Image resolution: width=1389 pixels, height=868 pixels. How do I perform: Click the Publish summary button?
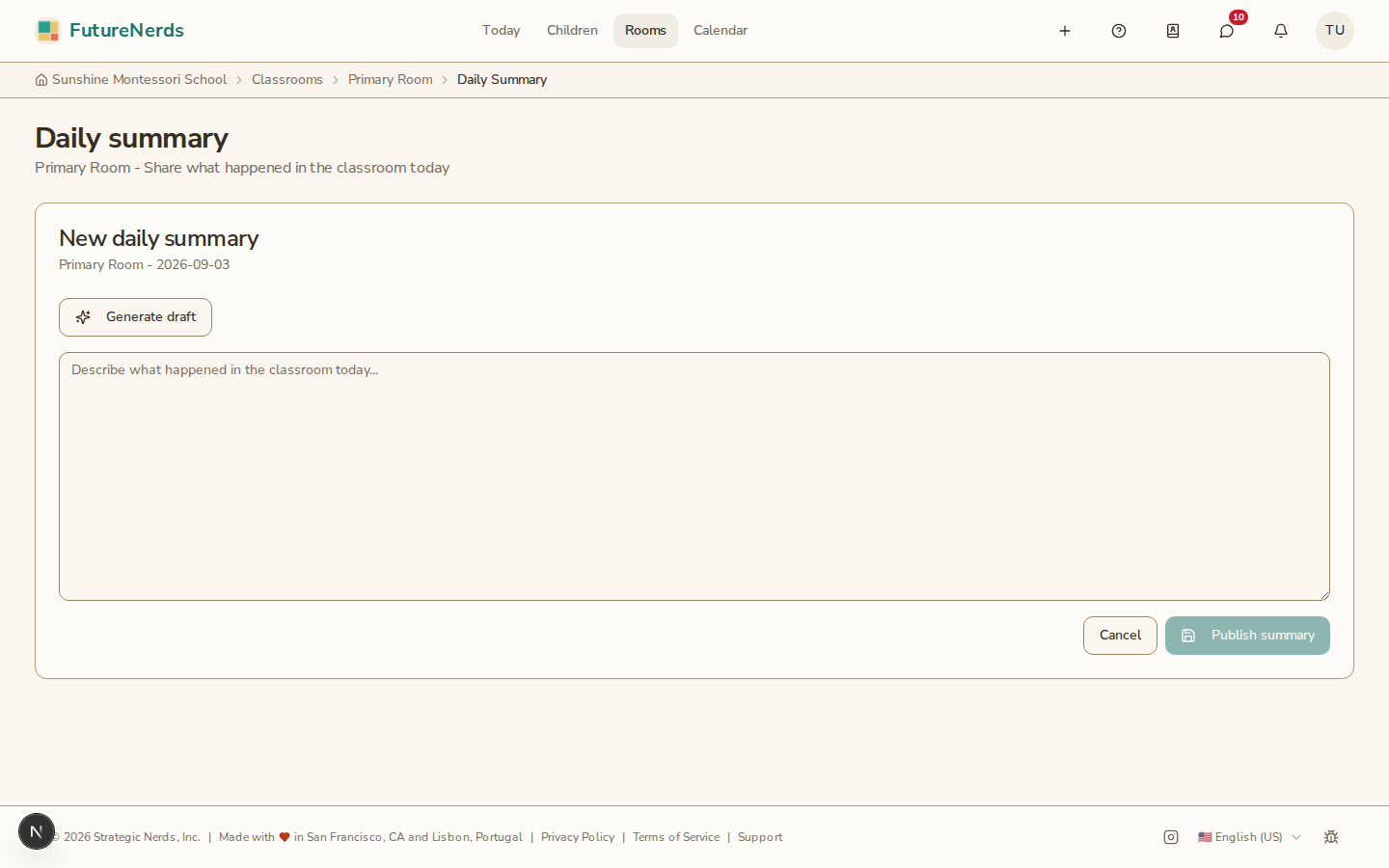pyautogui.click(x=1247, y=636)
